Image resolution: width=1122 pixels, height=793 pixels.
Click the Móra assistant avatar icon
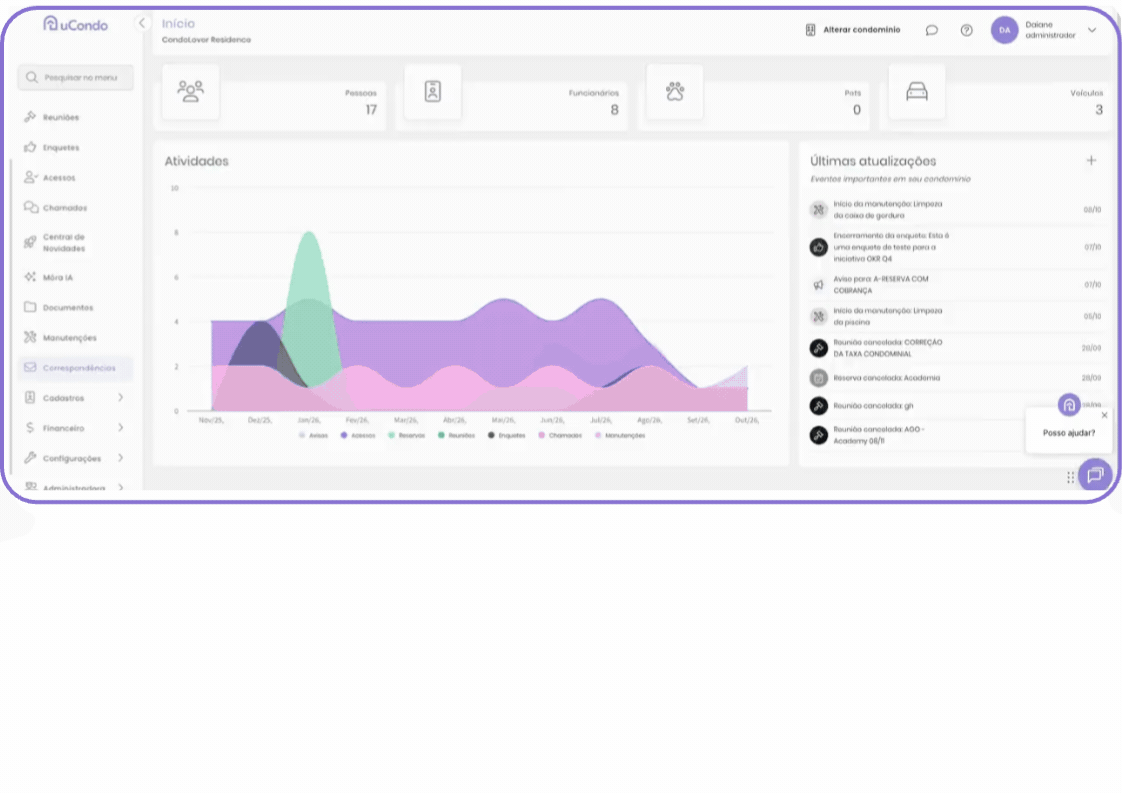(1068, 405)
